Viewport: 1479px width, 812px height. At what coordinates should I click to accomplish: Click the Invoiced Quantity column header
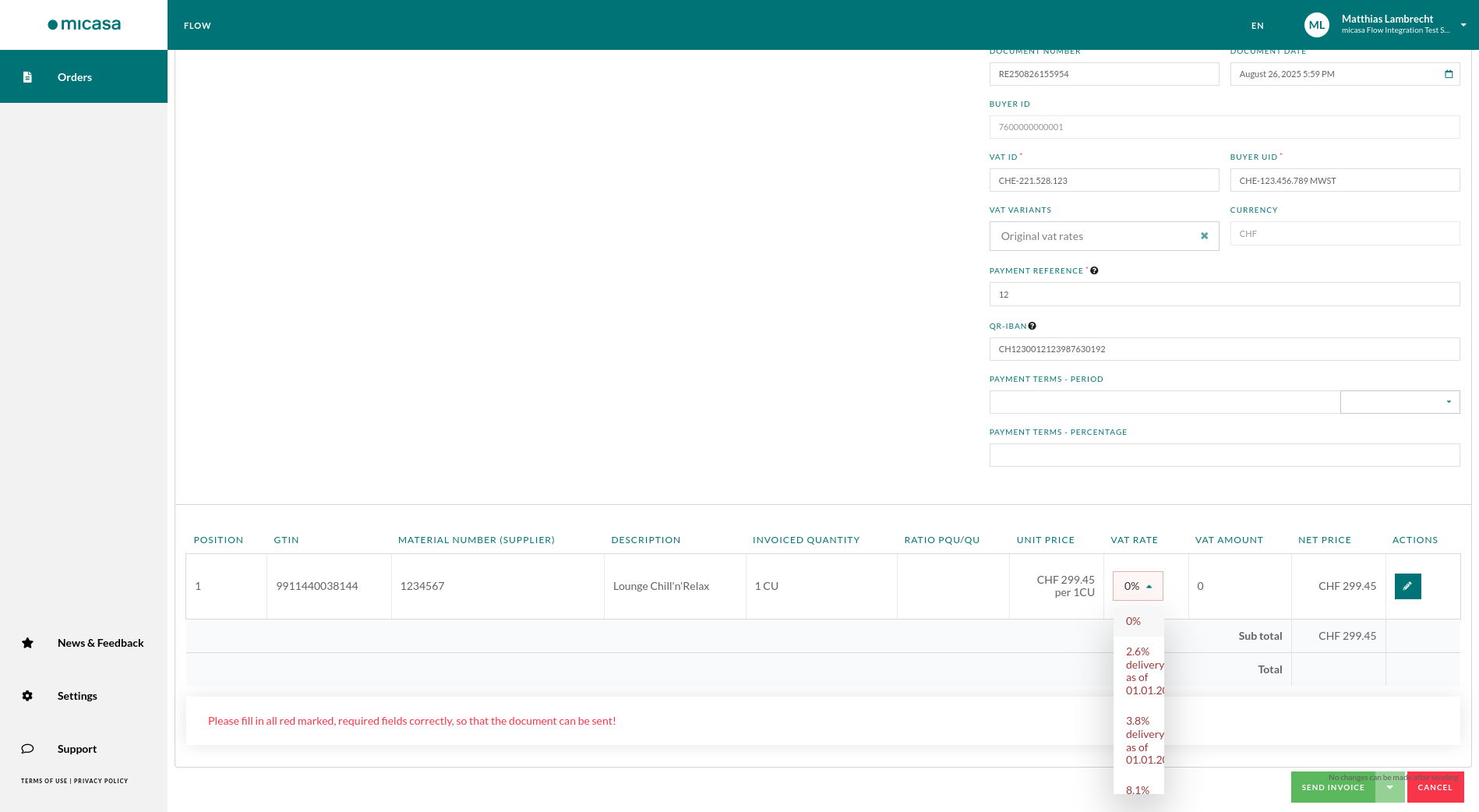click(x=806, y=540)
